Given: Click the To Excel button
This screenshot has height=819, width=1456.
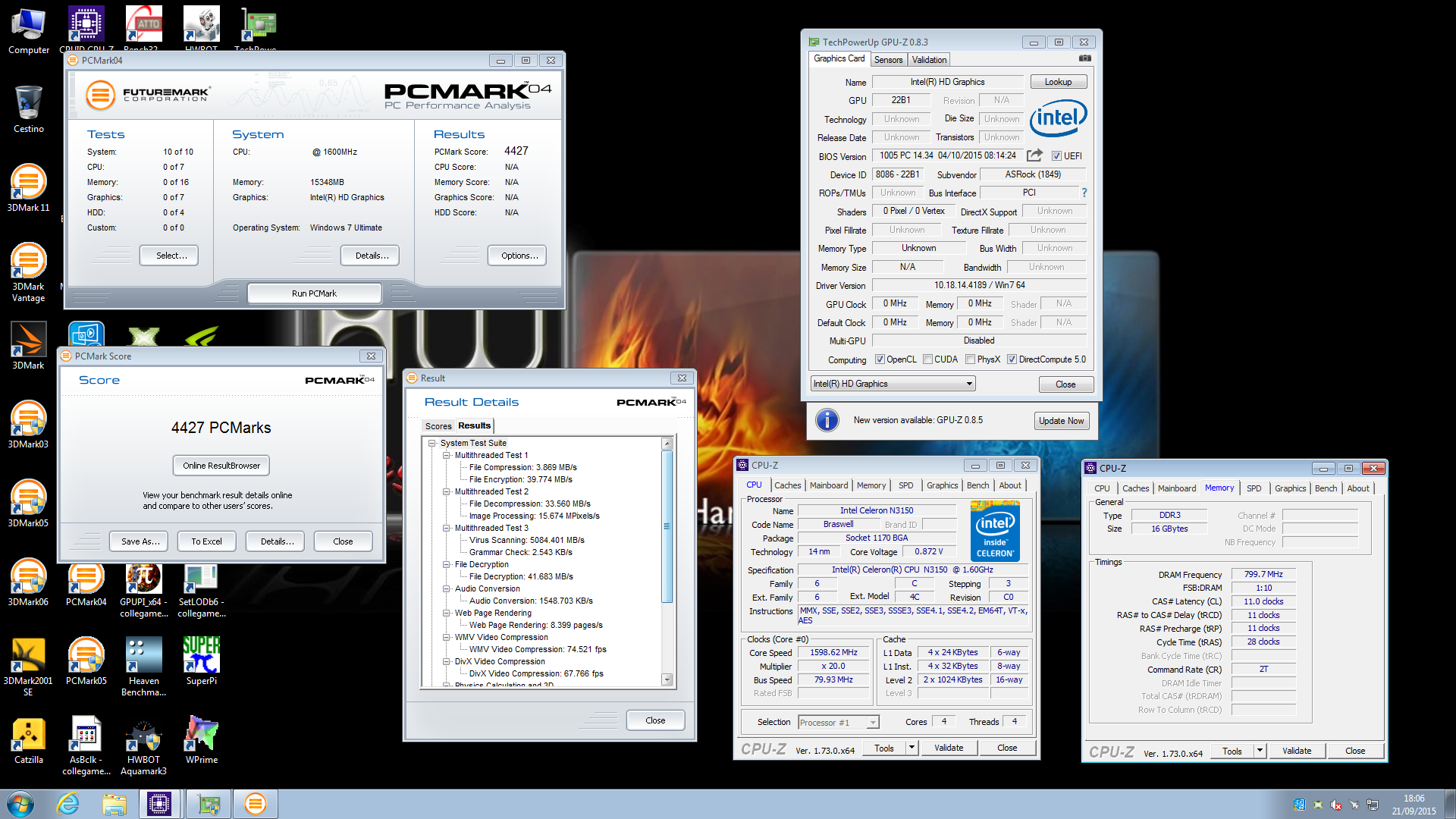Looking at the screenshot, I should [x=206, y=541].
